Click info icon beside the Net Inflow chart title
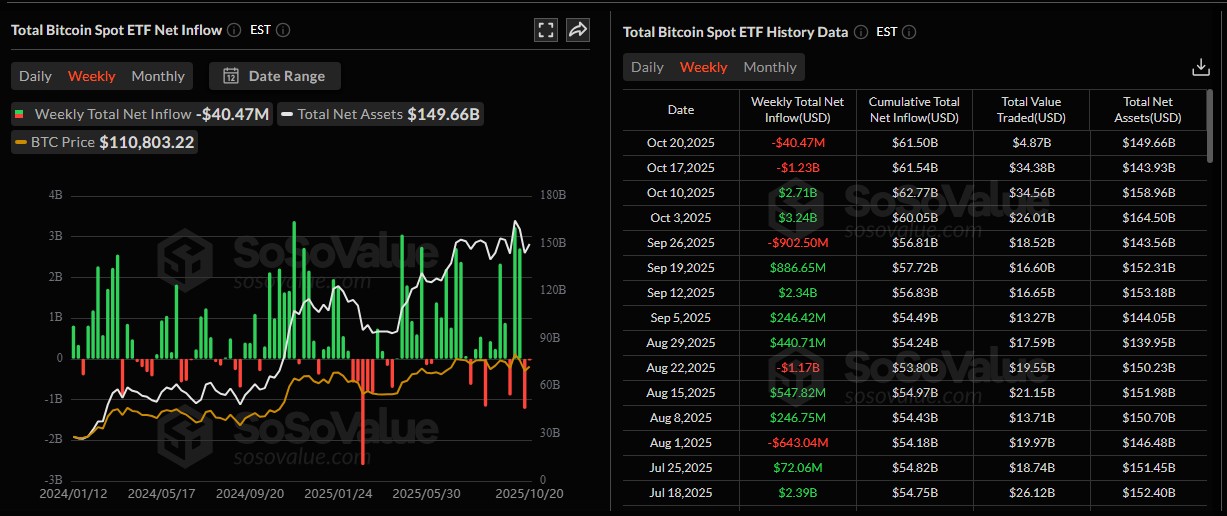Image resolution: width=1227 pixels, height=516 pixels. [234, 30]
